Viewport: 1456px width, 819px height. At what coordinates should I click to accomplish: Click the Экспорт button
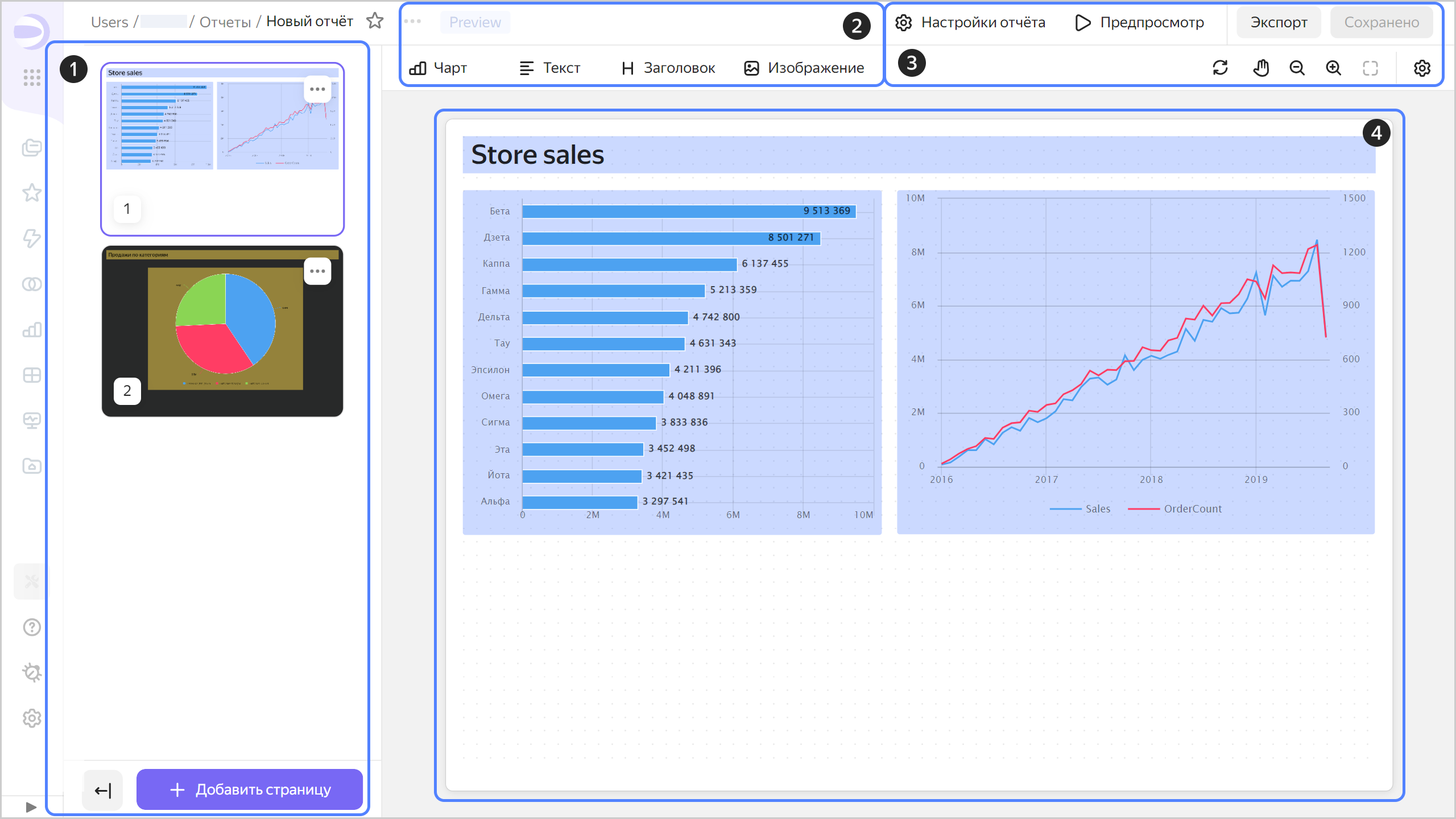[1279, 22]
